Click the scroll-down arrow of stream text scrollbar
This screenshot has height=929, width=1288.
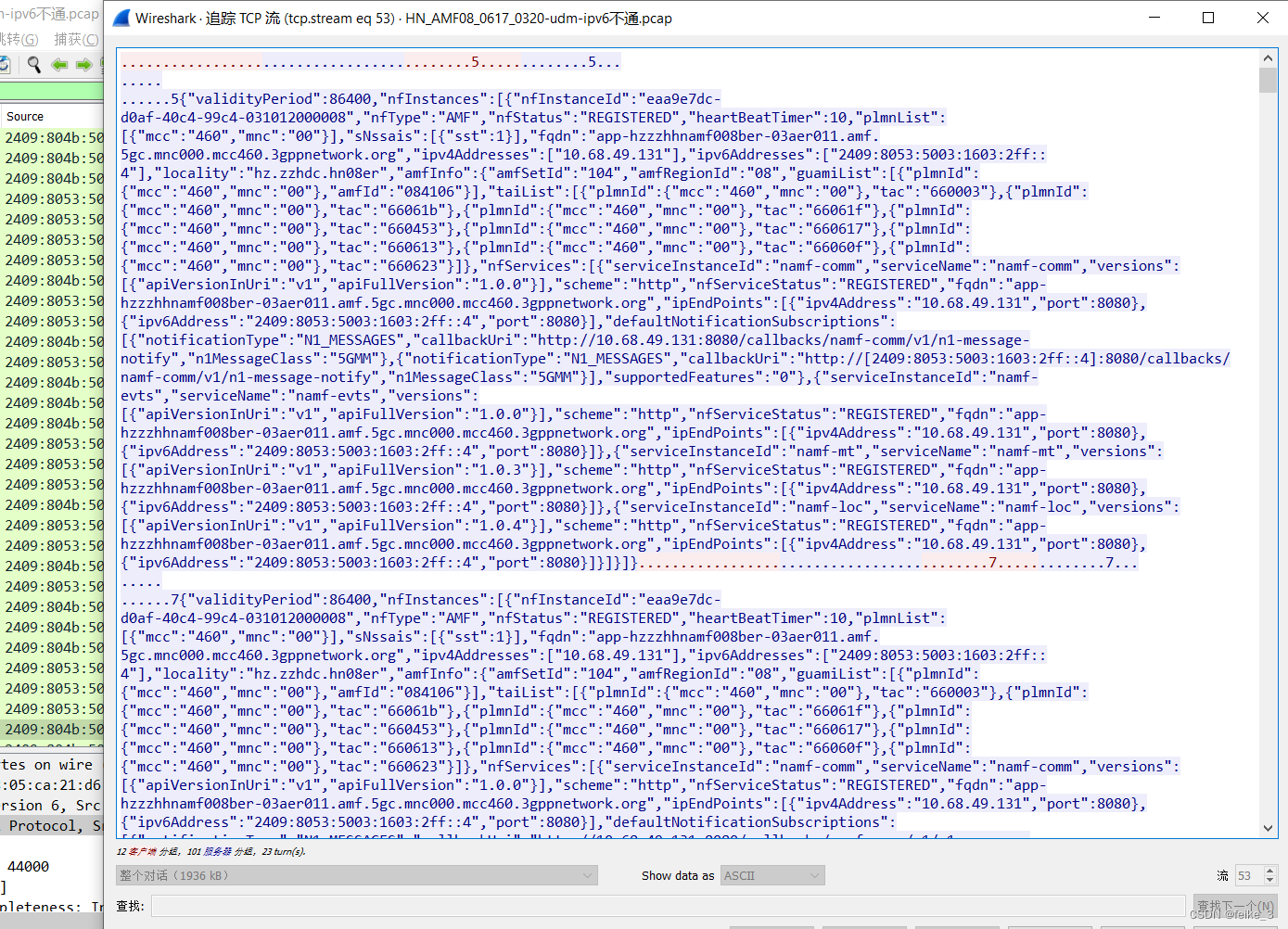pos(1268,828)
